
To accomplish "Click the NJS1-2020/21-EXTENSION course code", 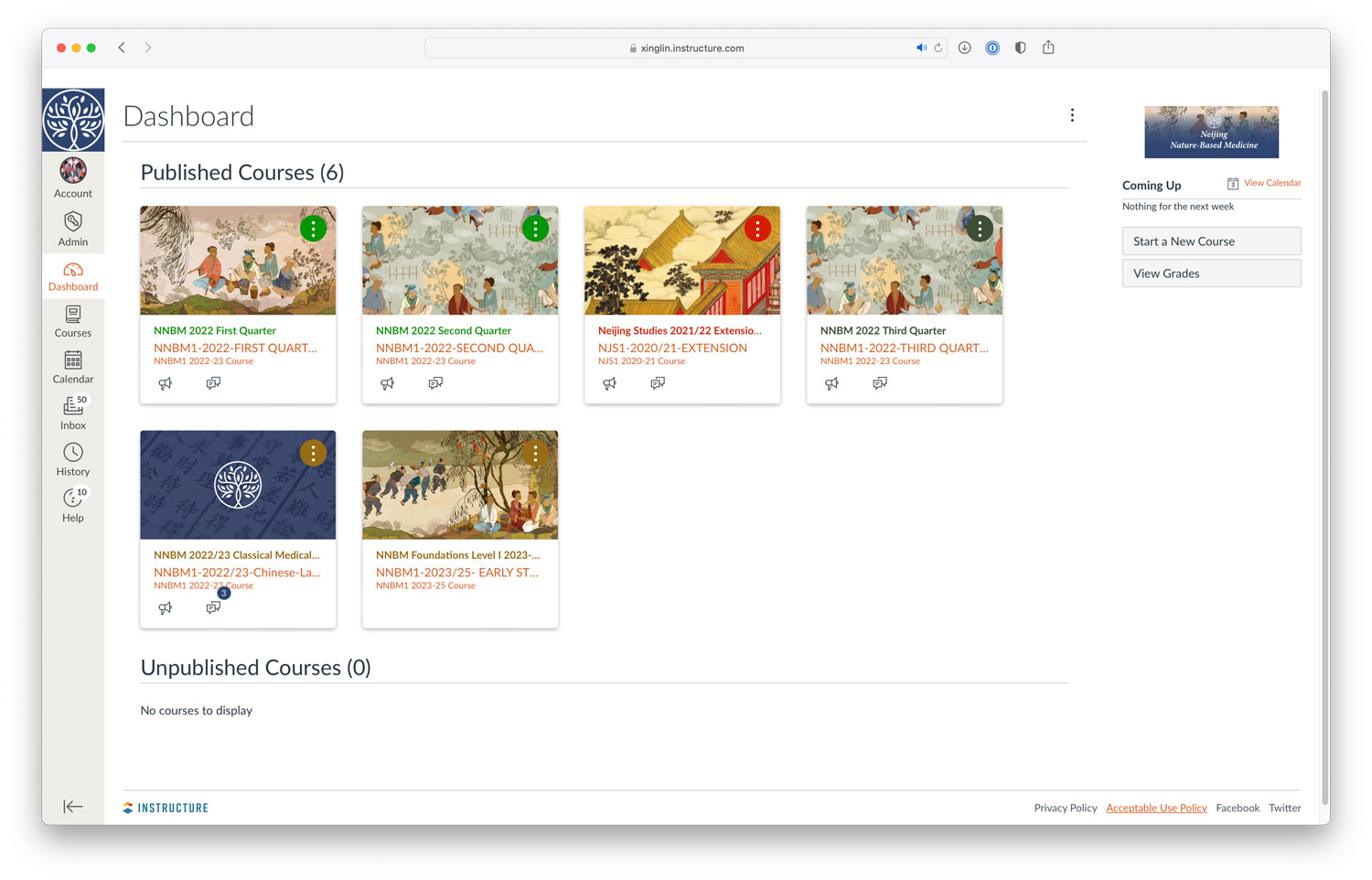I will [x=672, y=348].
